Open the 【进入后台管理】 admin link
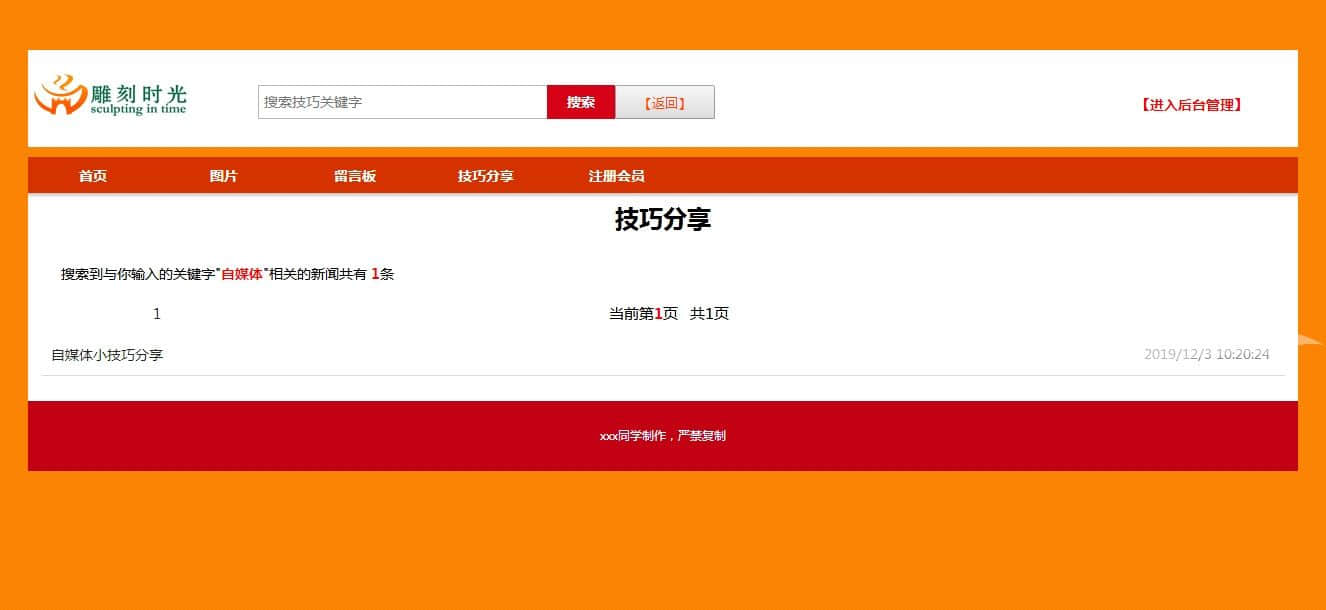The width and height of the screenshot is (1326, 610). point(1190,105)
